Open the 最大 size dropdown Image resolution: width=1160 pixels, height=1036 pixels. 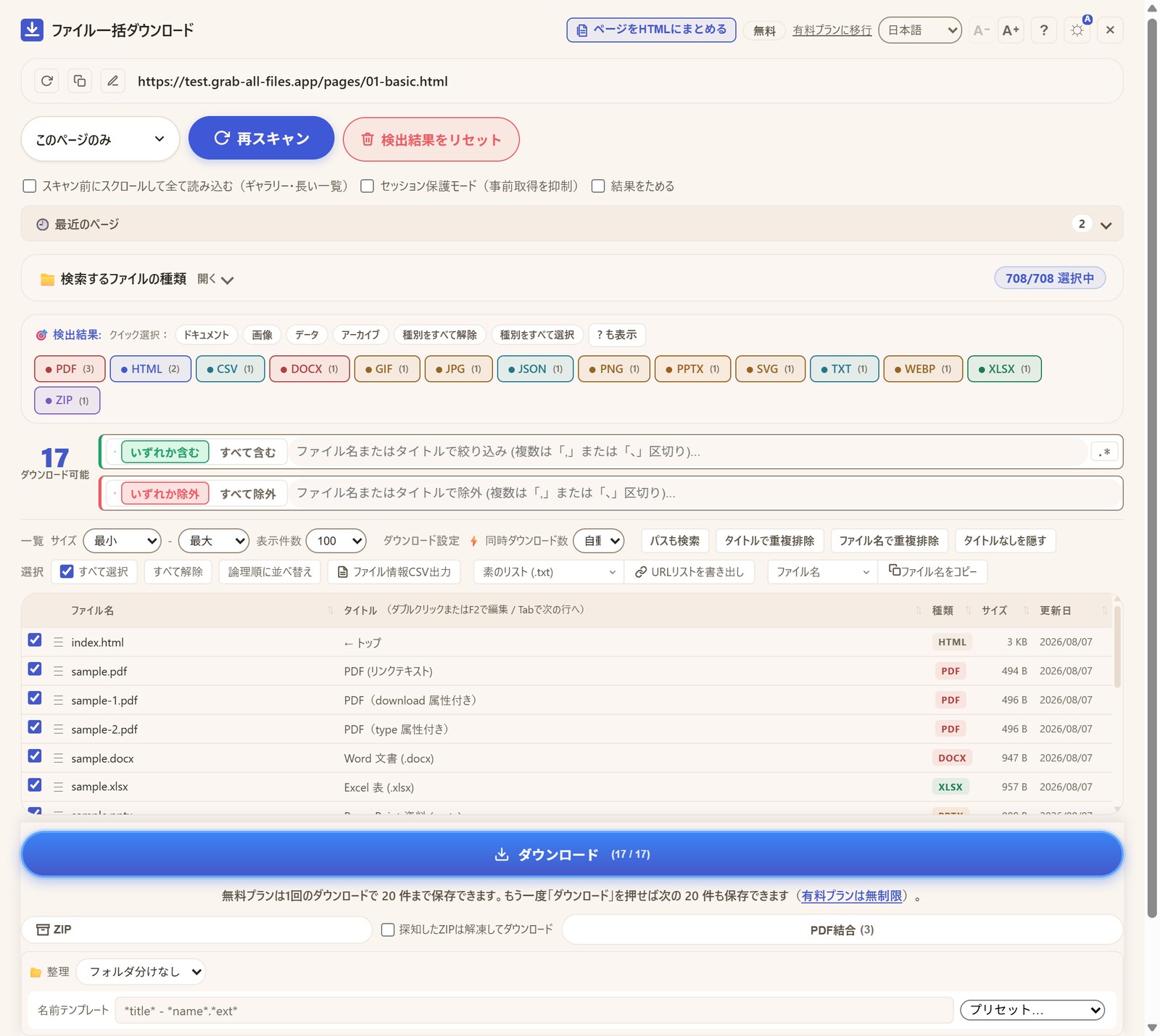click(x=214, y=541)
